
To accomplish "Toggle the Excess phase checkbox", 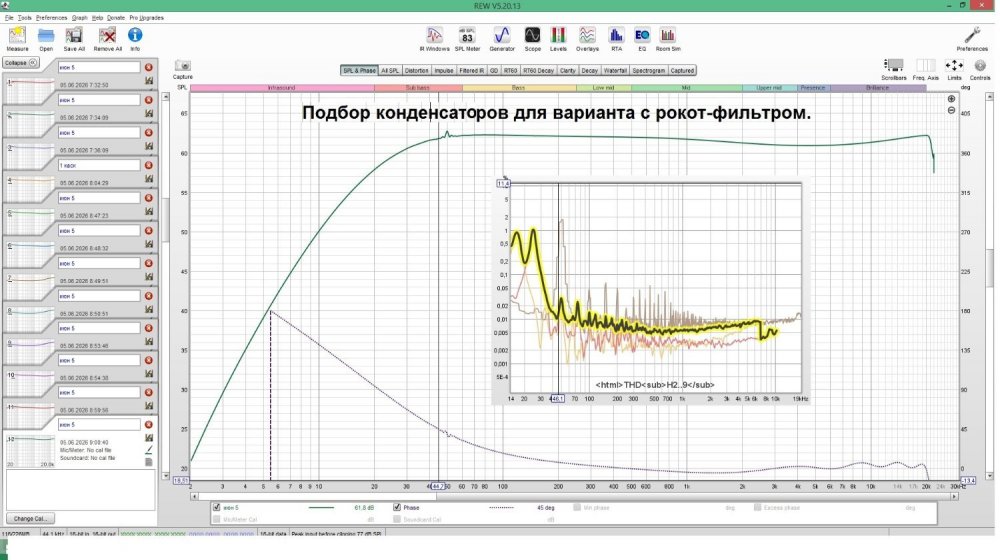I will click(757, 507).
